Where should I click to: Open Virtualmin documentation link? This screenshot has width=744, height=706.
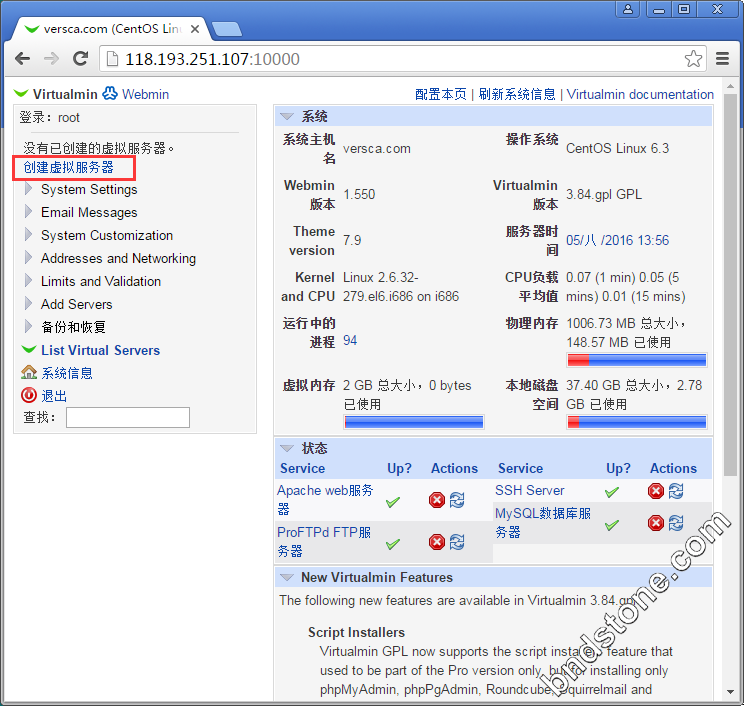640,94
